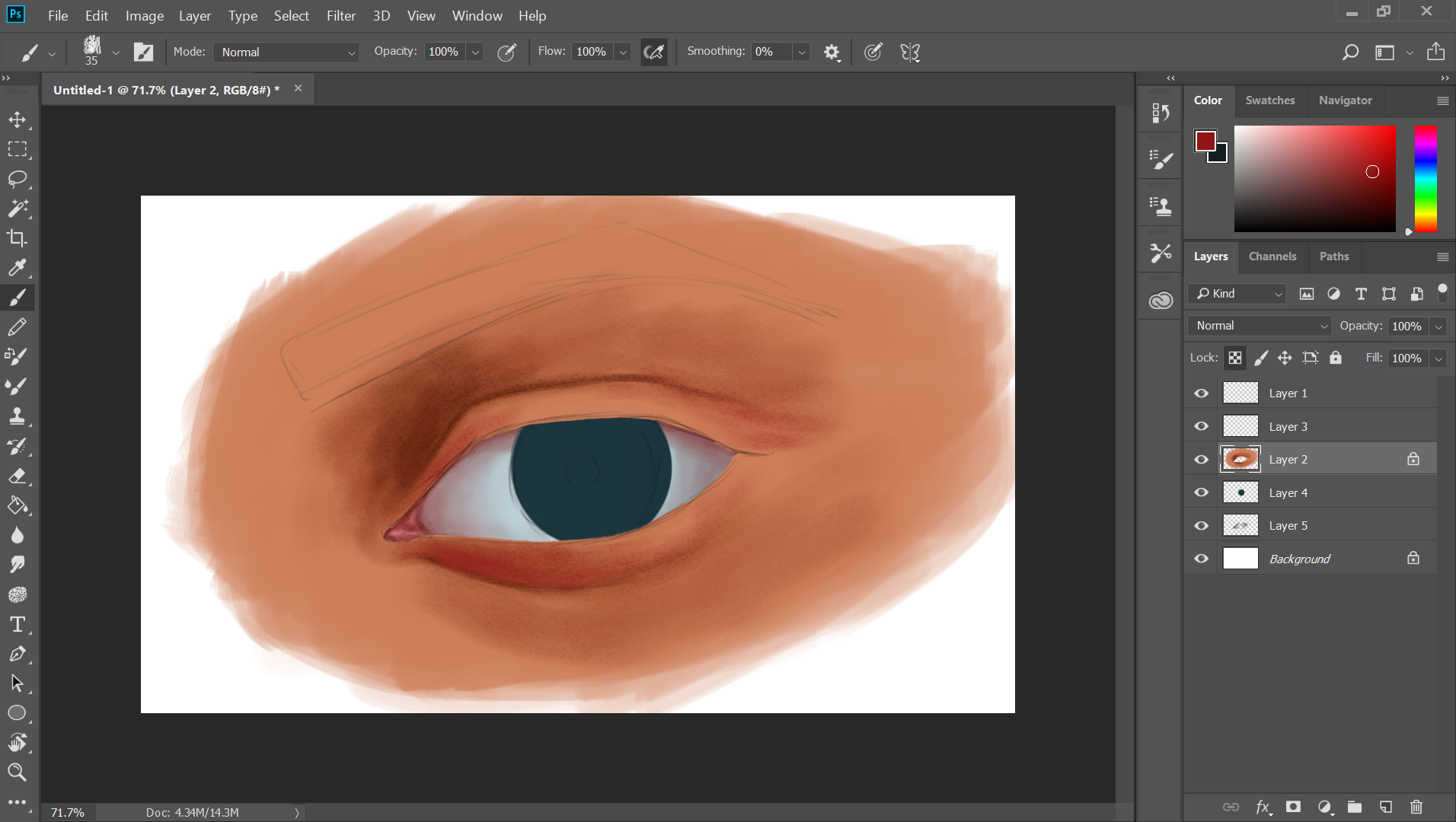Open brush Mode Normal dropdown
The height and width of the screenshot is (822, 1456).
[x=286, y=52]
